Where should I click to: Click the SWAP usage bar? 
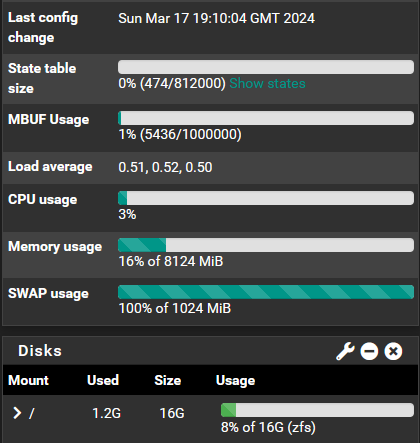[266, 292]
